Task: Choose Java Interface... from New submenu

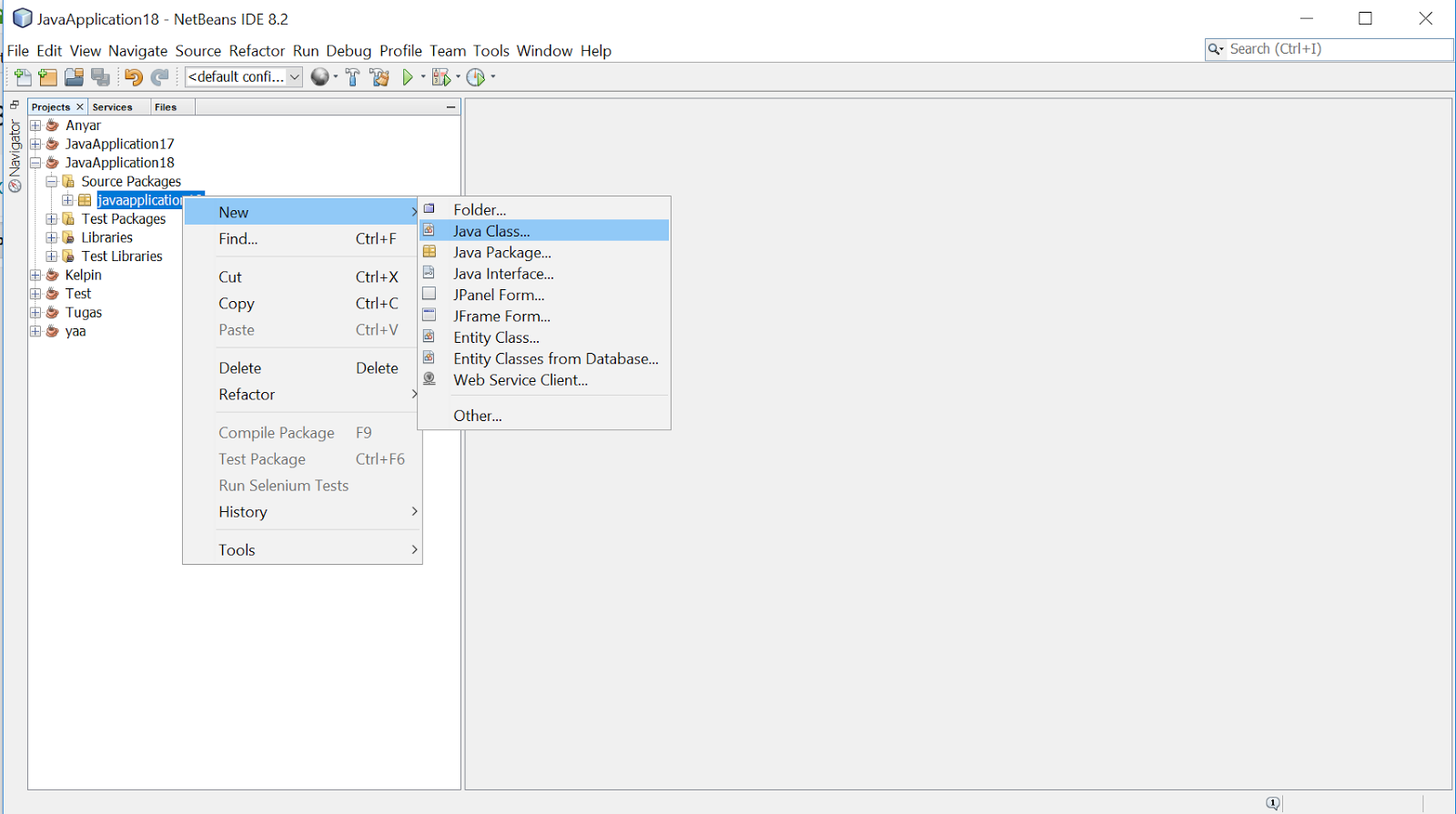Action: (544, 274)
